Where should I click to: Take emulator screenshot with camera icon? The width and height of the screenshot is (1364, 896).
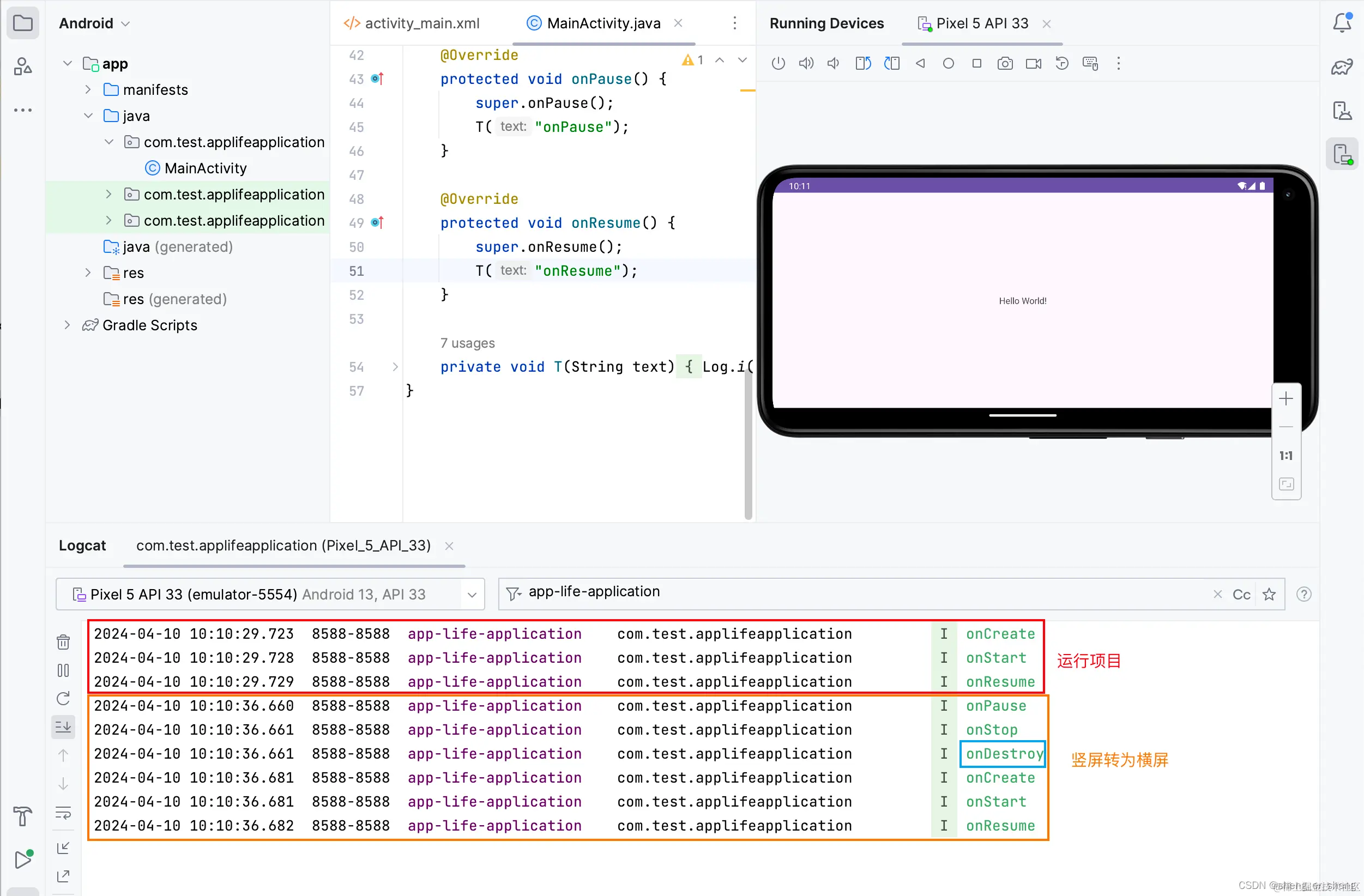1005,63
